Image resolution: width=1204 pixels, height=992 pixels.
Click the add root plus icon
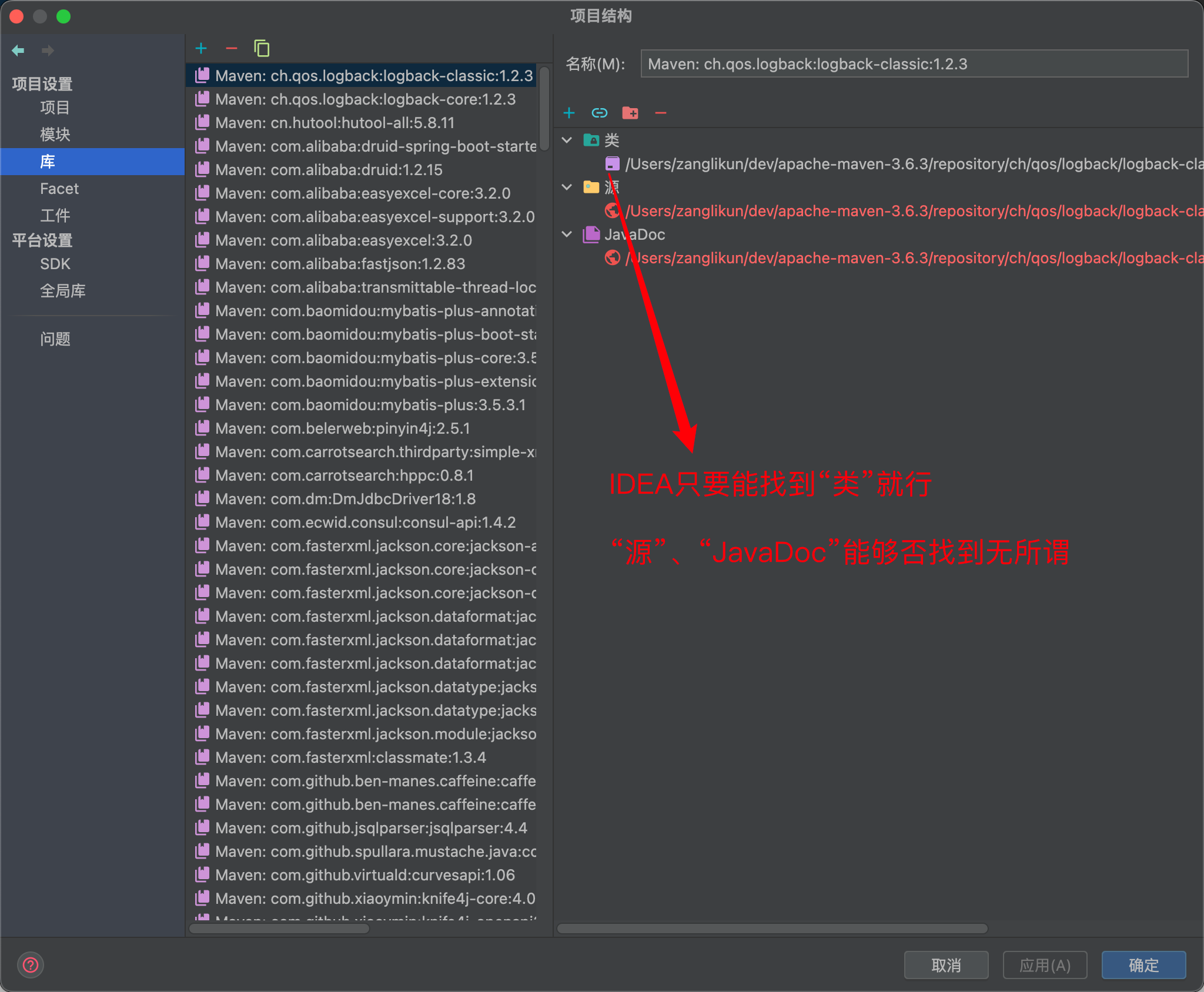click(x=568, y=113)
